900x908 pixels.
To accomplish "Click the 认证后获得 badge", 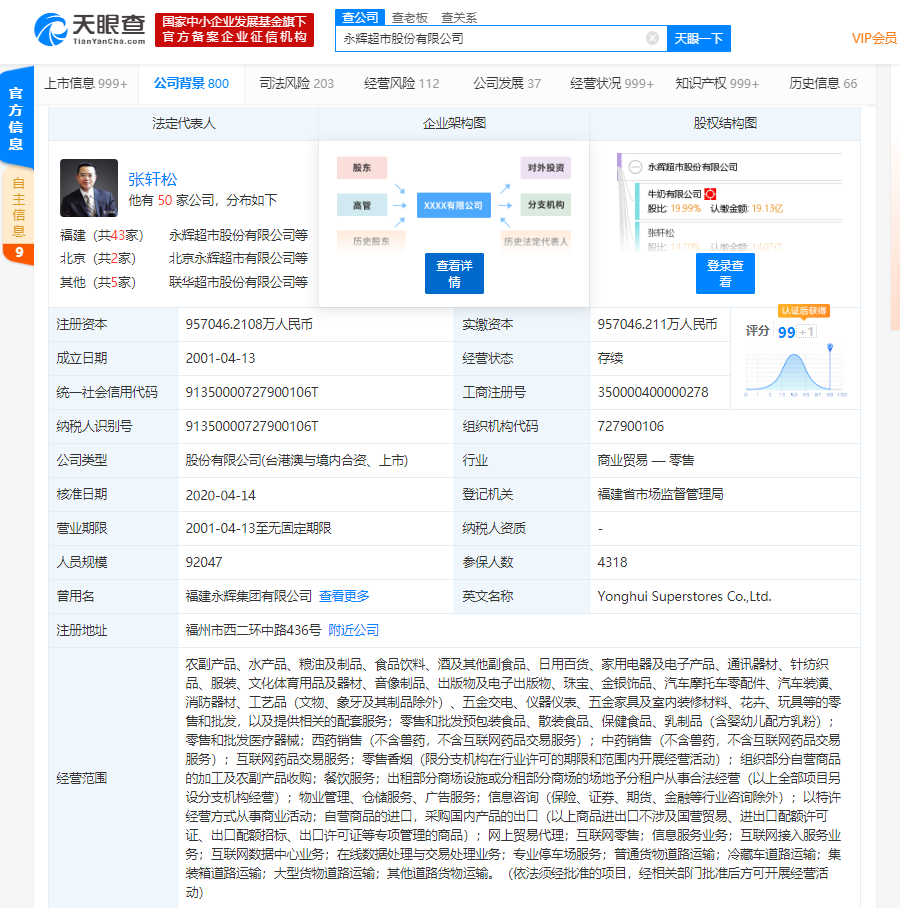I will [804, 311].
